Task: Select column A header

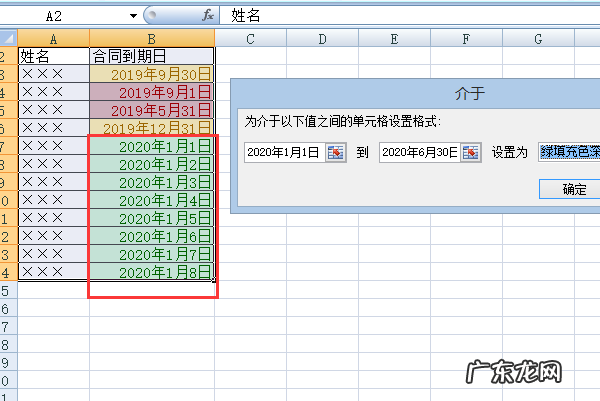Action: (x=53, y=38)
